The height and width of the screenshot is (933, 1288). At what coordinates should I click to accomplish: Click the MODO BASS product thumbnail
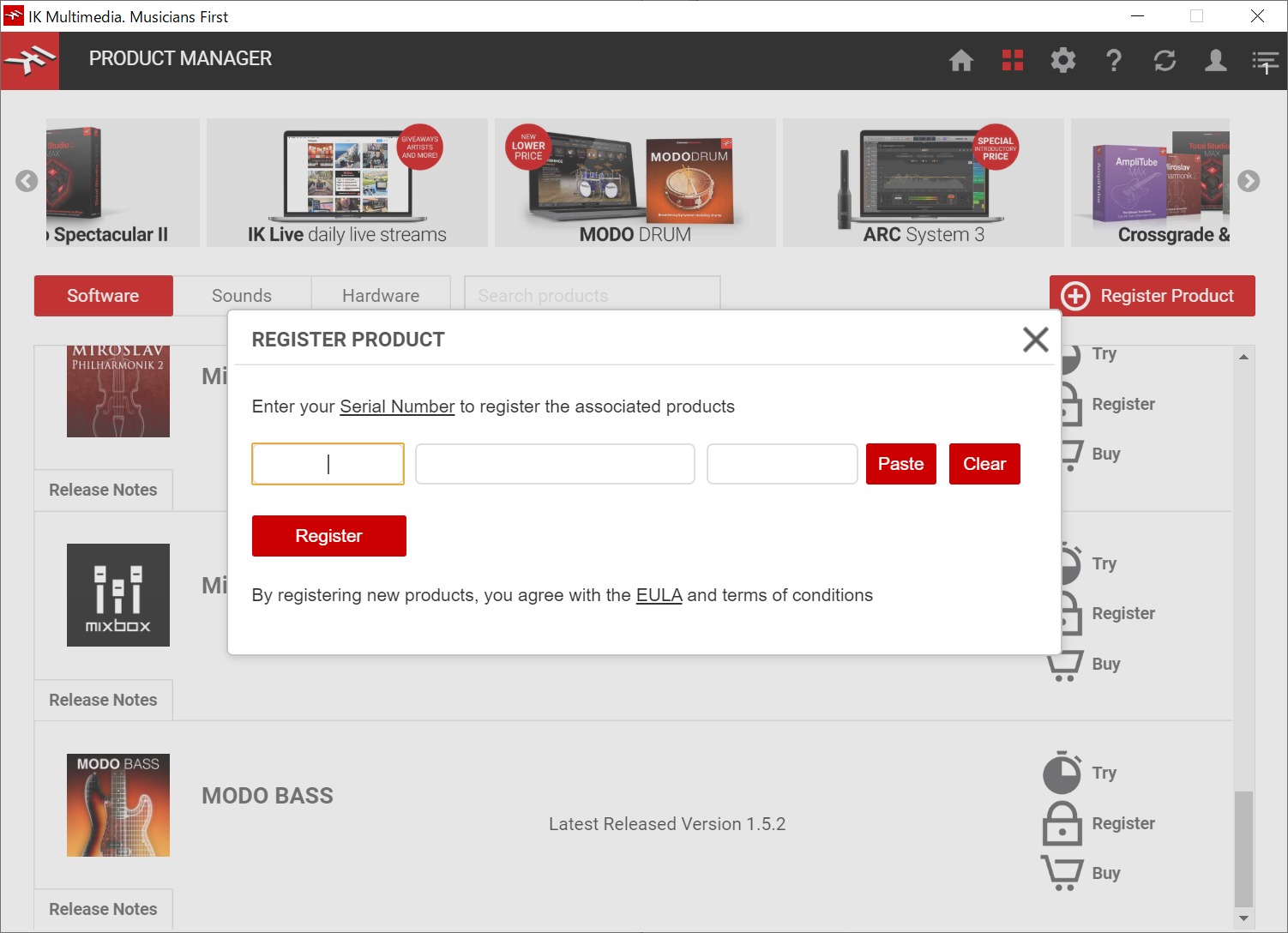[118, 805]
